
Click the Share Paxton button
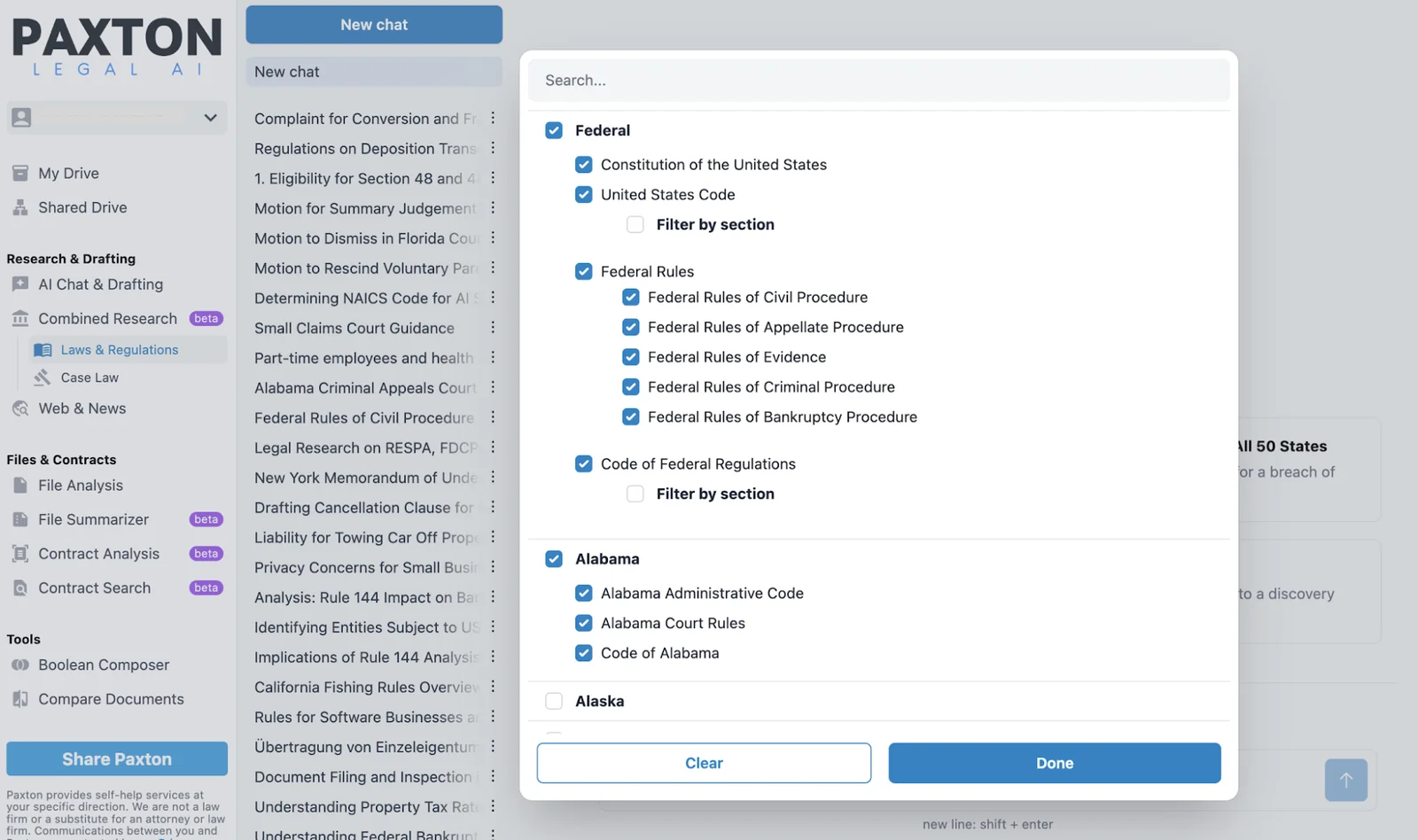point(117,759)
